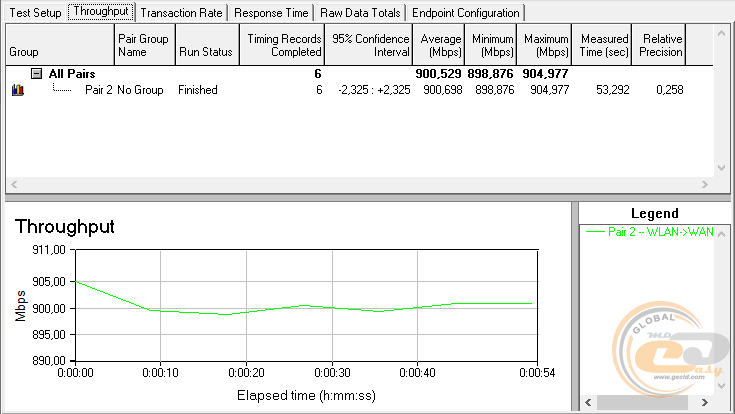Click the 95% Confidence Interval header
Image resolution: width=735 pixels, height=414 pixels.
click(368, 45)
